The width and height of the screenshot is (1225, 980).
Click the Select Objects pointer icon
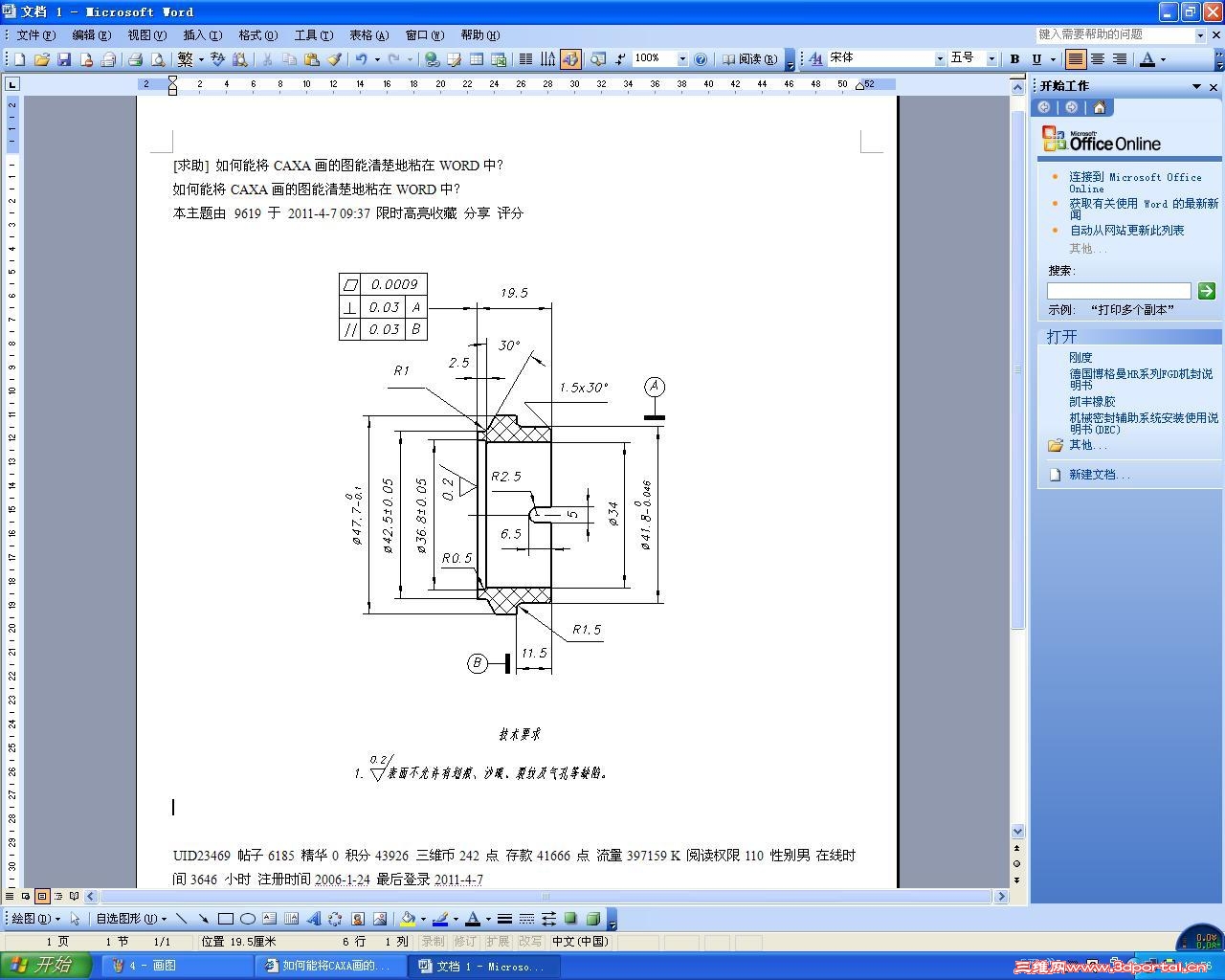coord(75,919)
